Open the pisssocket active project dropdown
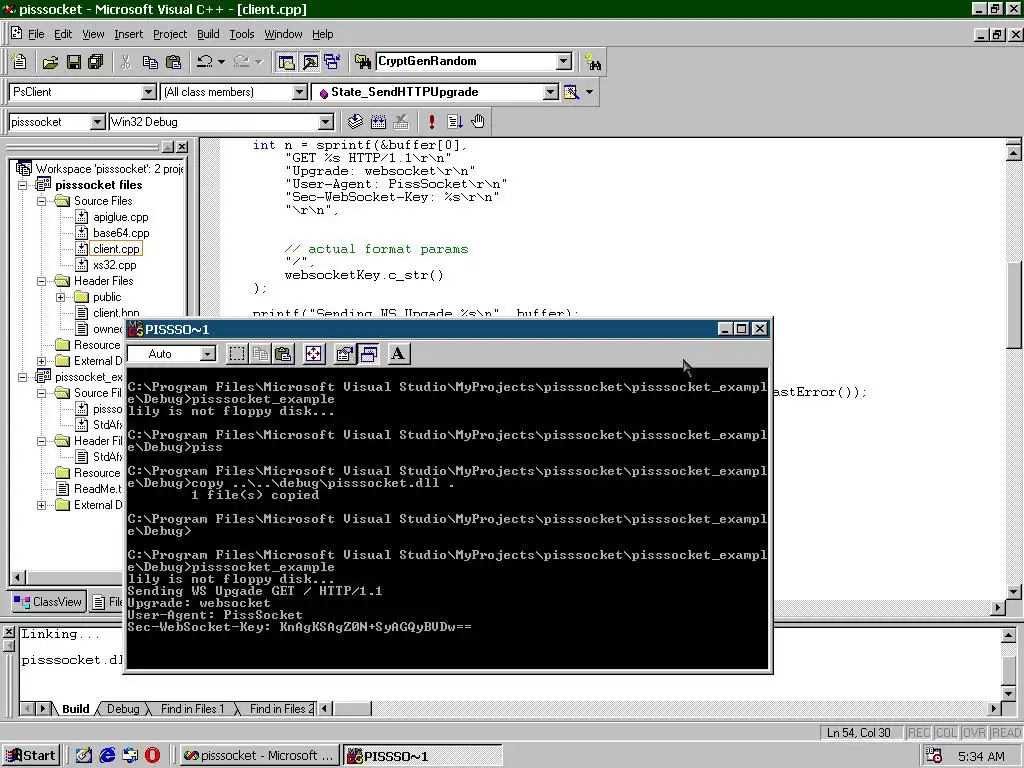The image size is (1024, 768). pyautogui.click(x=97, y=121)
